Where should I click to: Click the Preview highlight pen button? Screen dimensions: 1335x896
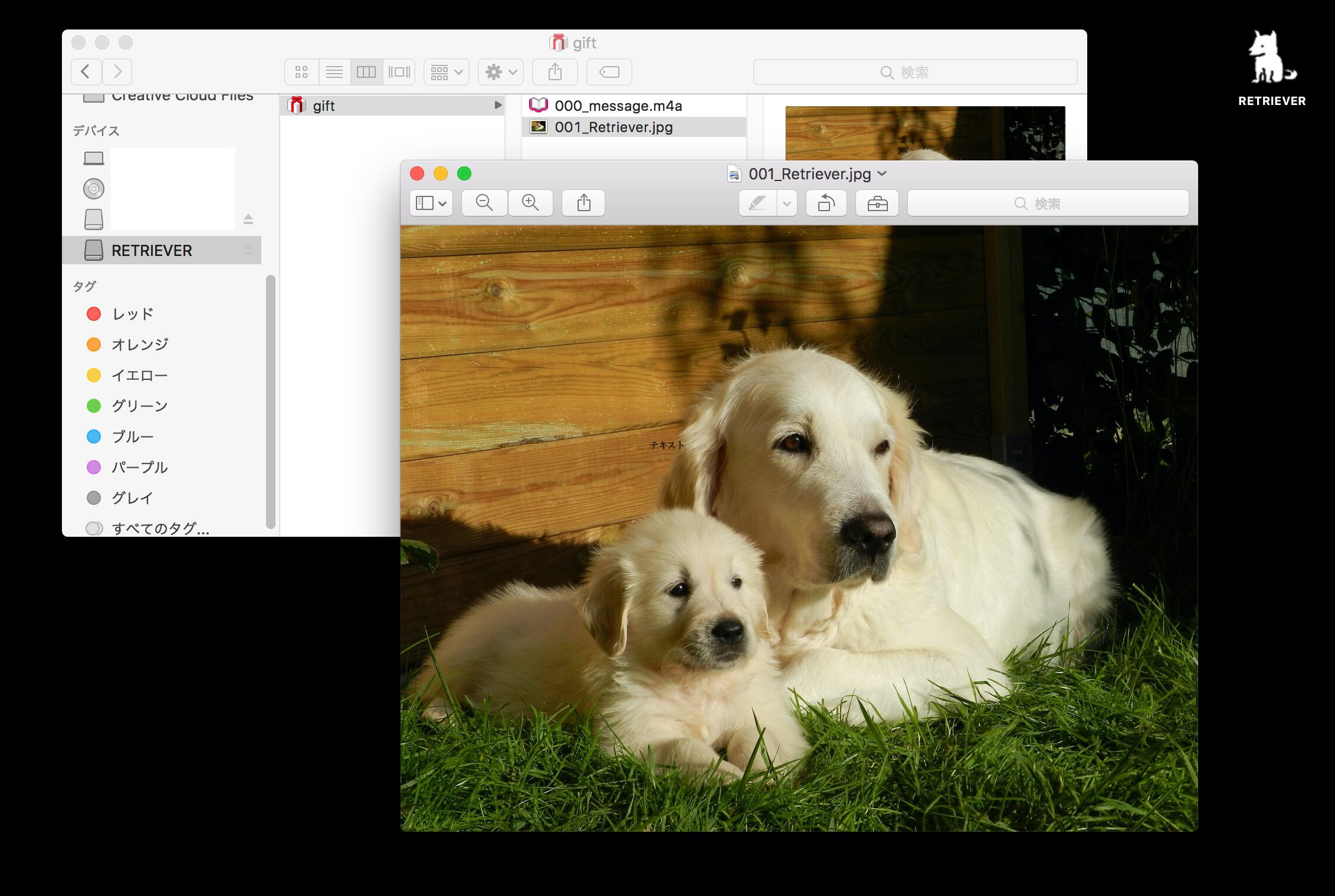758,203
